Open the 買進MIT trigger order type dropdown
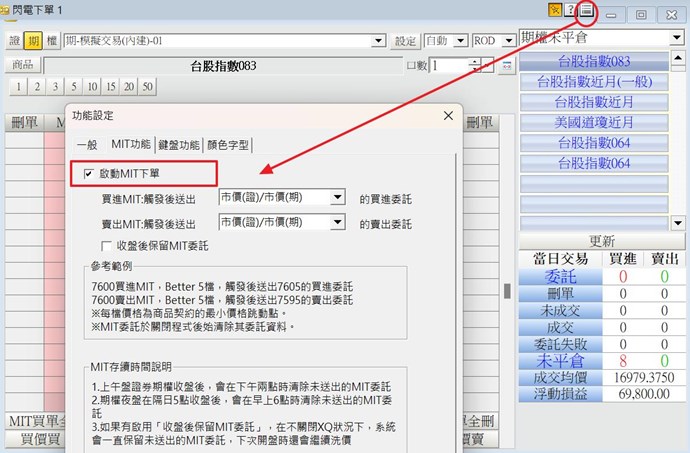This screenshot has width=690, height=453. 337,198
